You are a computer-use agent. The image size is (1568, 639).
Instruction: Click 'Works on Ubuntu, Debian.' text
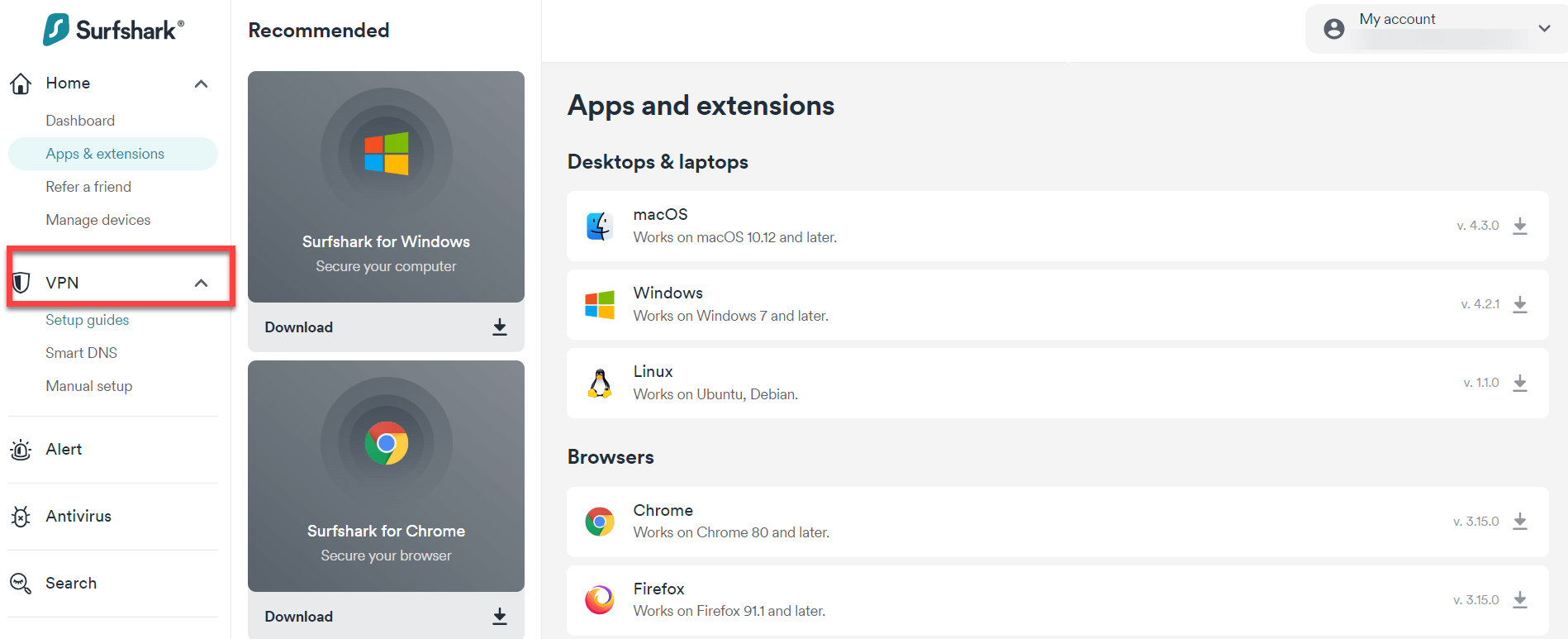pos(715,394)
